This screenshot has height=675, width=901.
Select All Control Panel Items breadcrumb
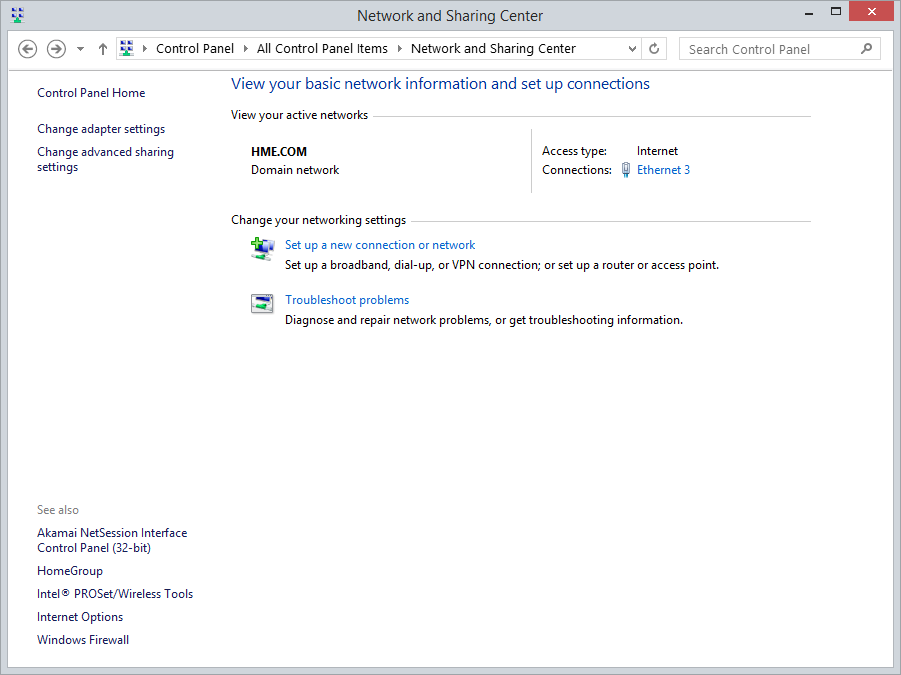click(322, 49)
